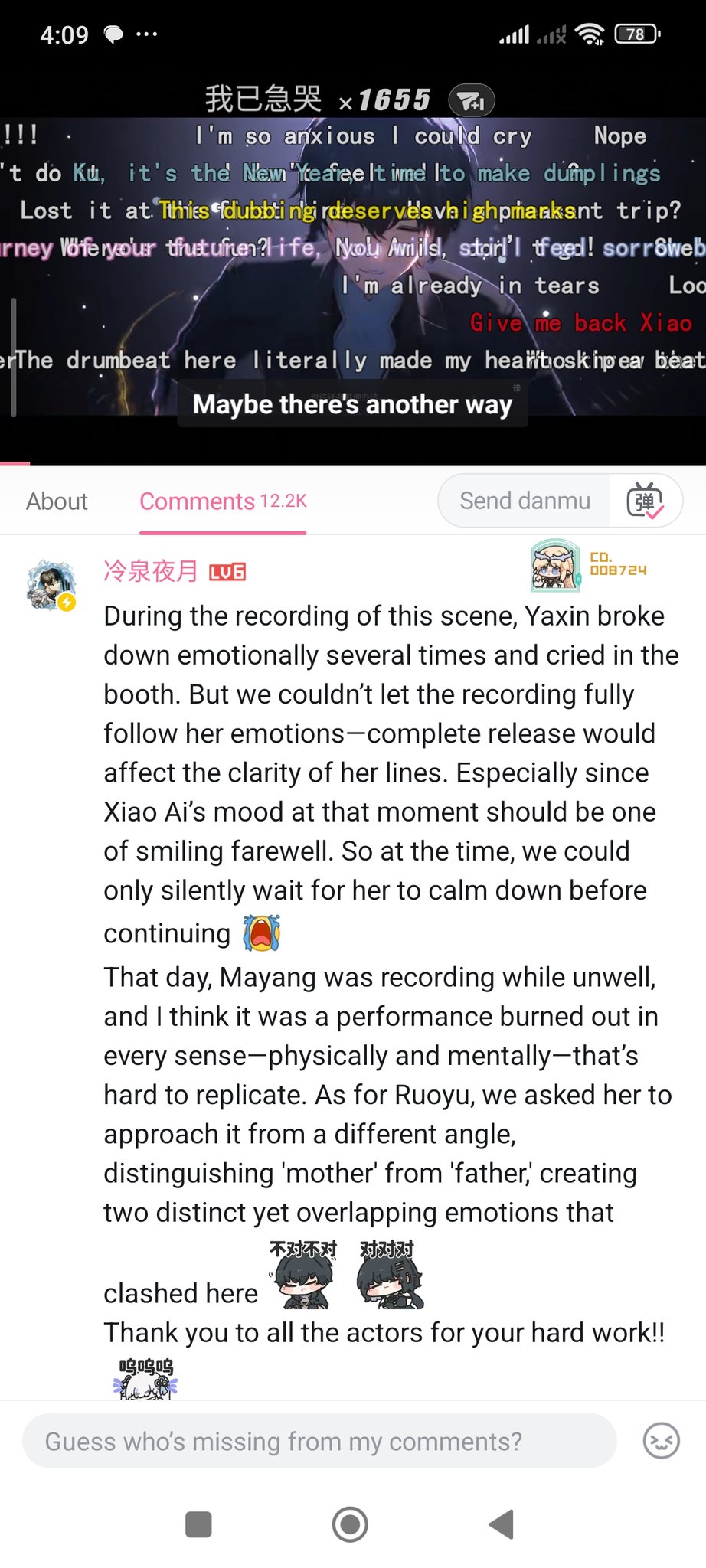Click the video progress bar
The image size is (706, 1568).
click(x=353, y=462)
